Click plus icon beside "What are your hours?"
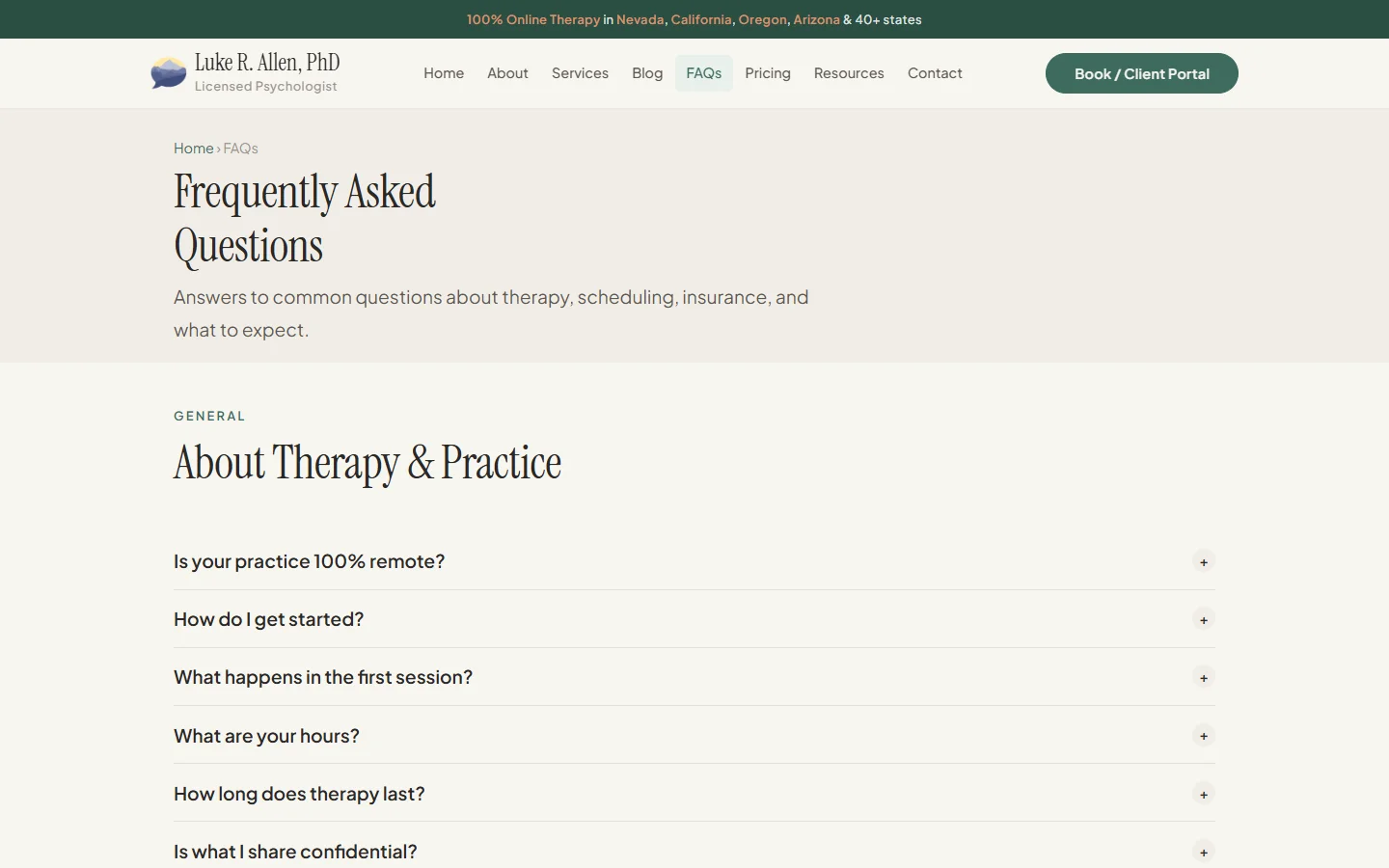This screenshot has height=868, width=1389. pos(1203,736)
